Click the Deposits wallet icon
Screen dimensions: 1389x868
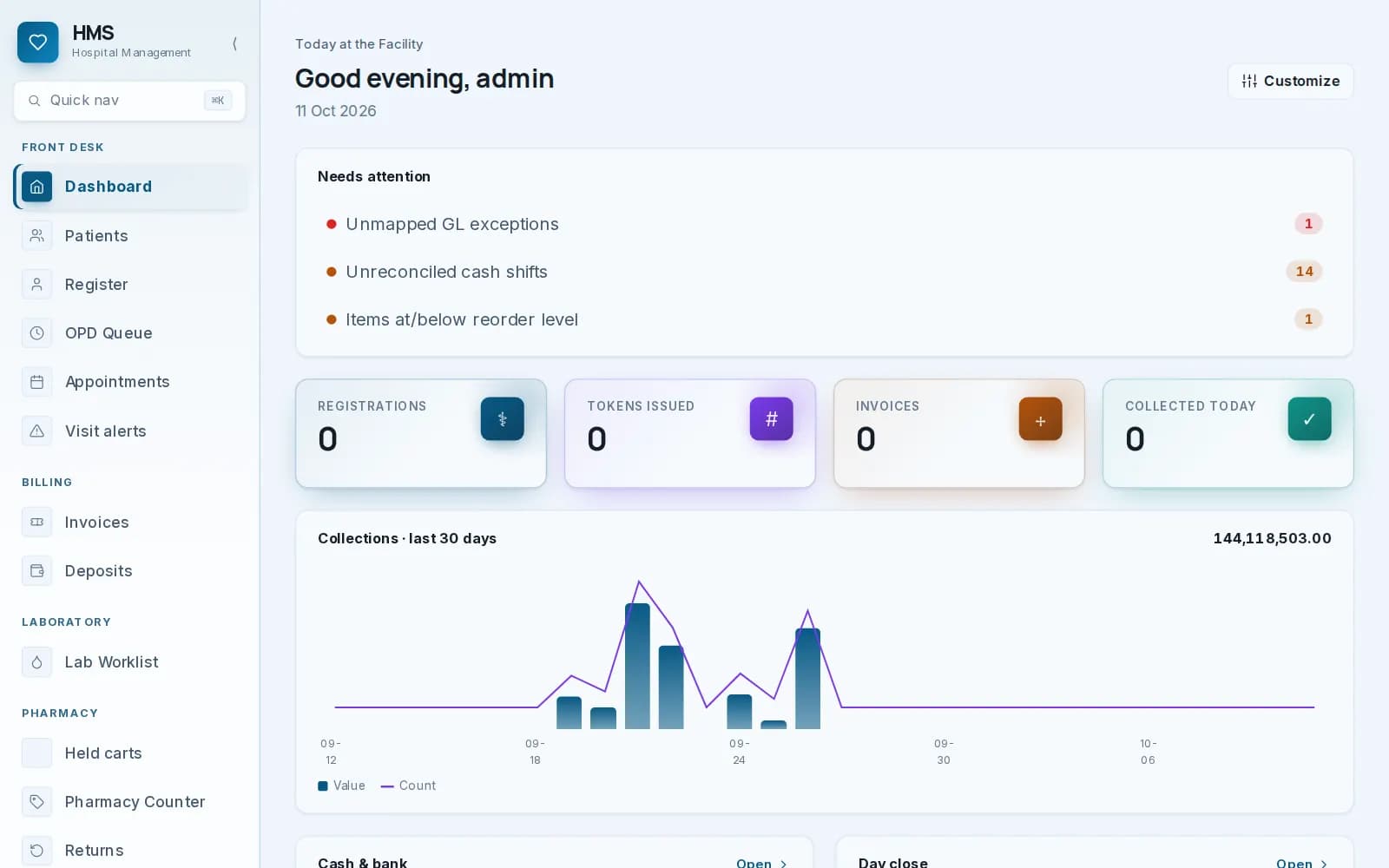point(36,570)
